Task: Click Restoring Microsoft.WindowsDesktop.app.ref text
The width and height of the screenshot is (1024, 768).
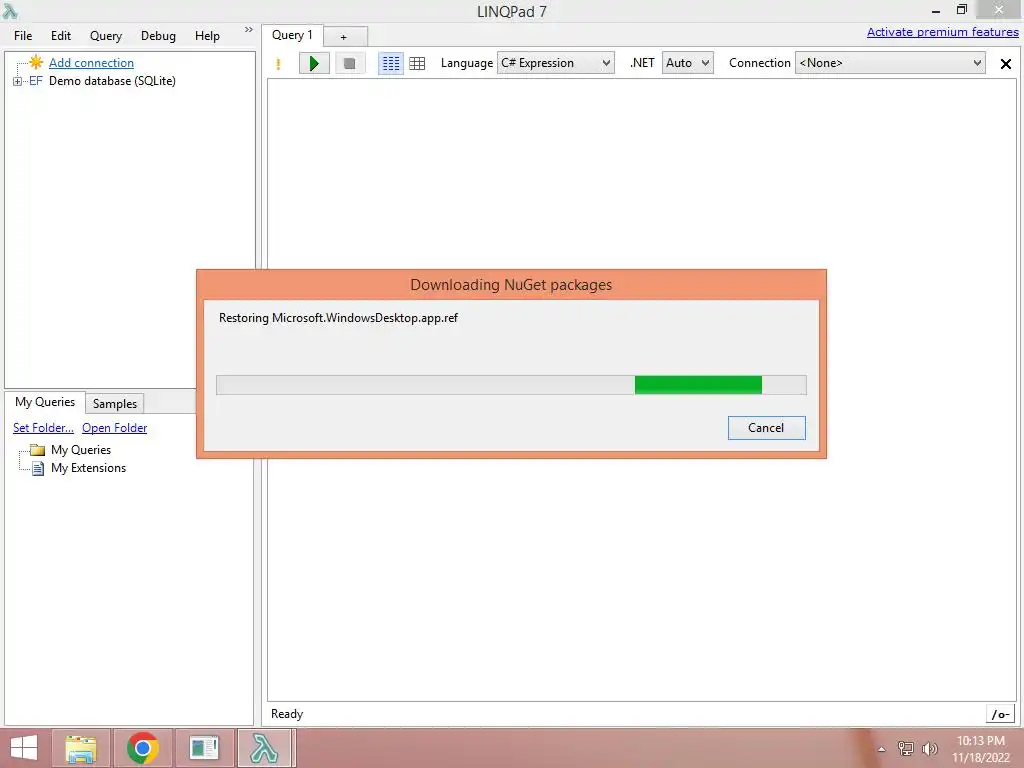Action: point(338,318)
